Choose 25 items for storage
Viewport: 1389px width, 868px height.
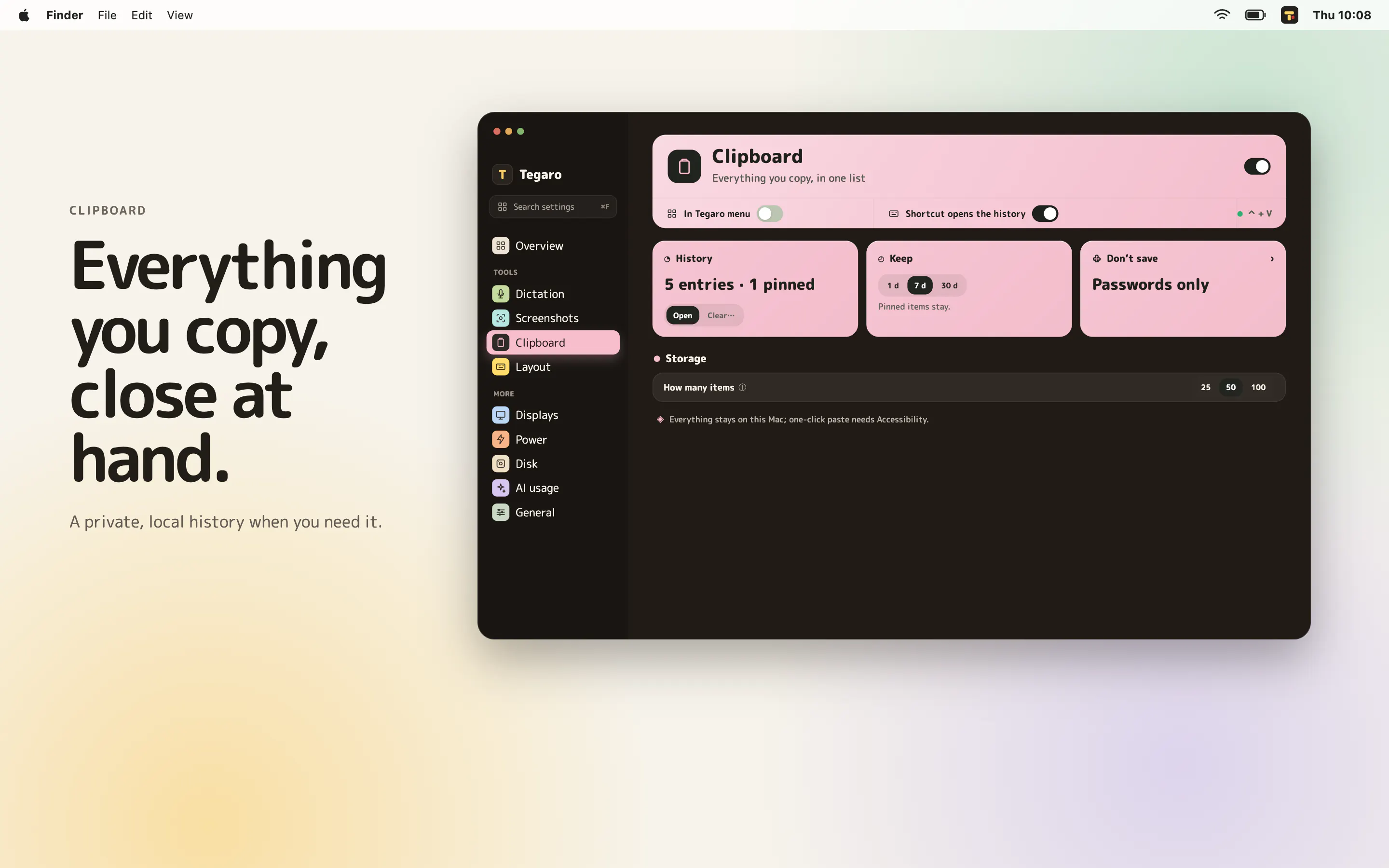coord(1205,388)
